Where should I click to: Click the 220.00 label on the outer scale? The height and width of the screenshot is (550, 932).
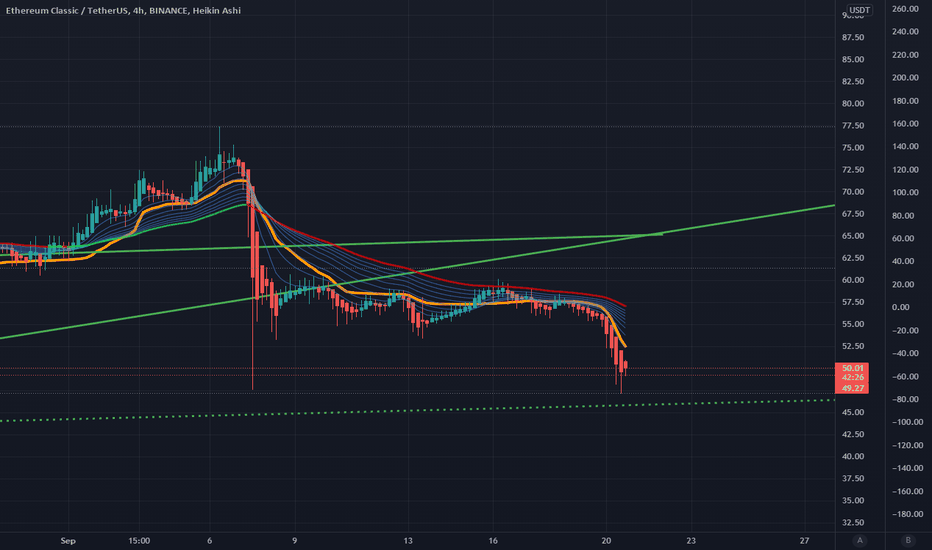pos(905,55)
